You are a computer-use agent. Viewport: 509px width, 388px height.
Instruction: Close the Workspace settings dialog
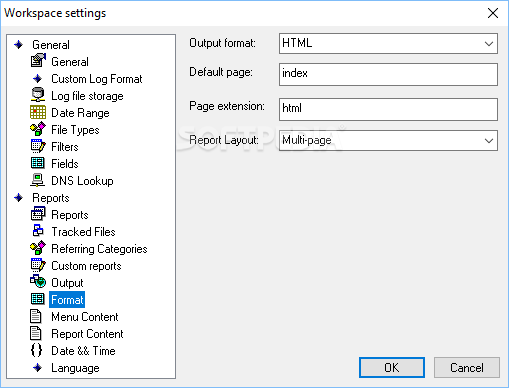pyautogui.click(x=493, y=13)
